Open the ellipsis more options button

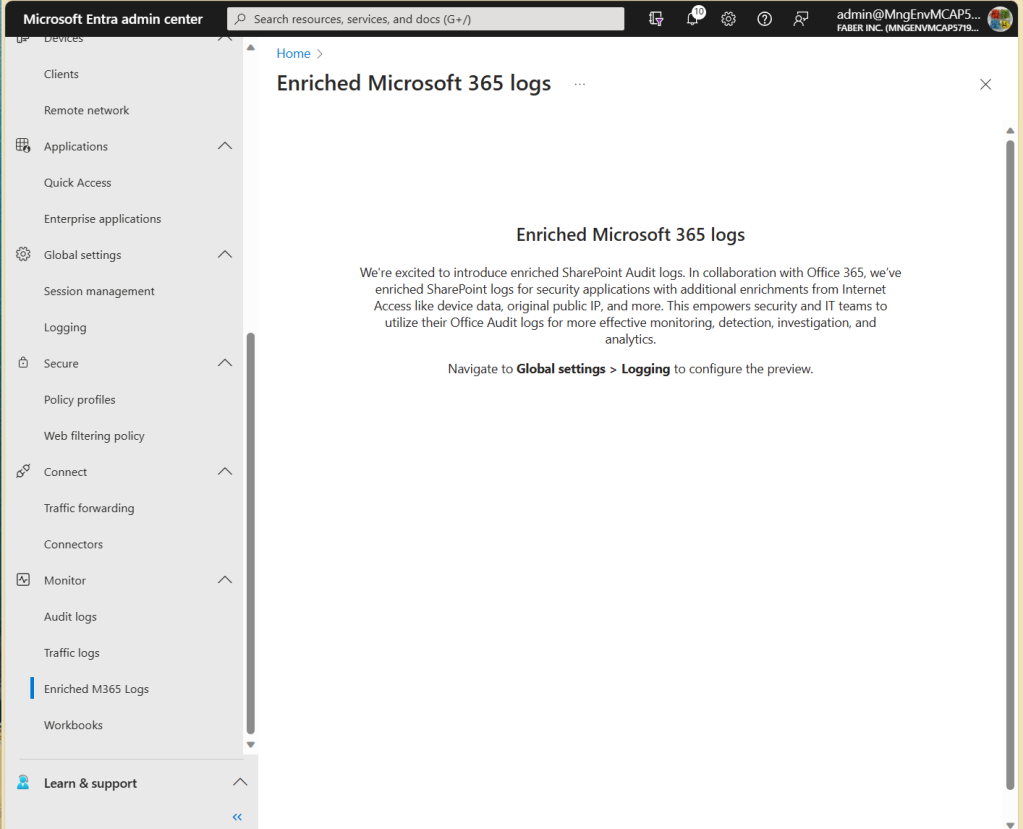pos(580,84)
